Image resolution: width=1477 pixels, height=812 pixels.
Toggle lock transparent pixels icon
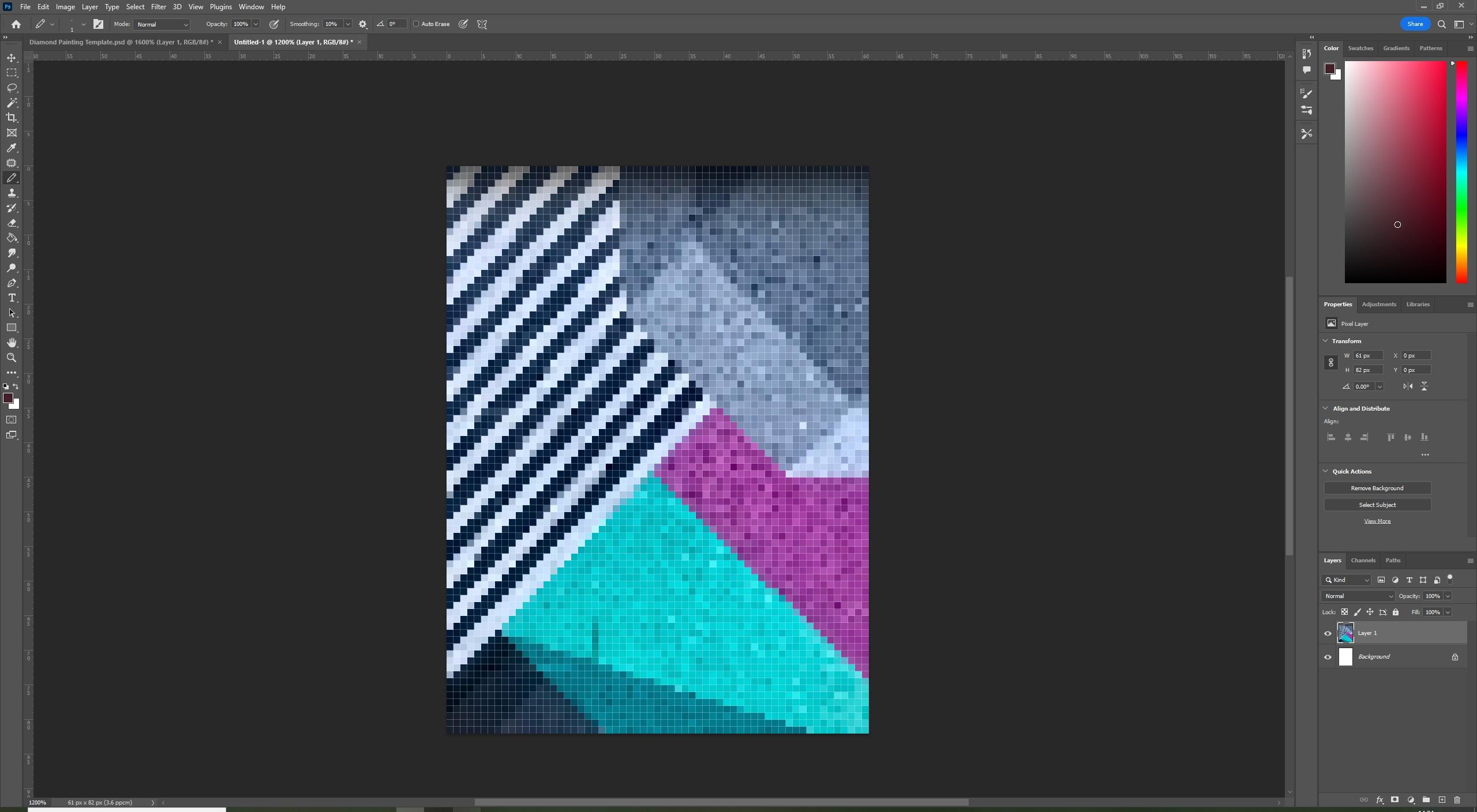pyautogui.click(x=1344, y=612)
